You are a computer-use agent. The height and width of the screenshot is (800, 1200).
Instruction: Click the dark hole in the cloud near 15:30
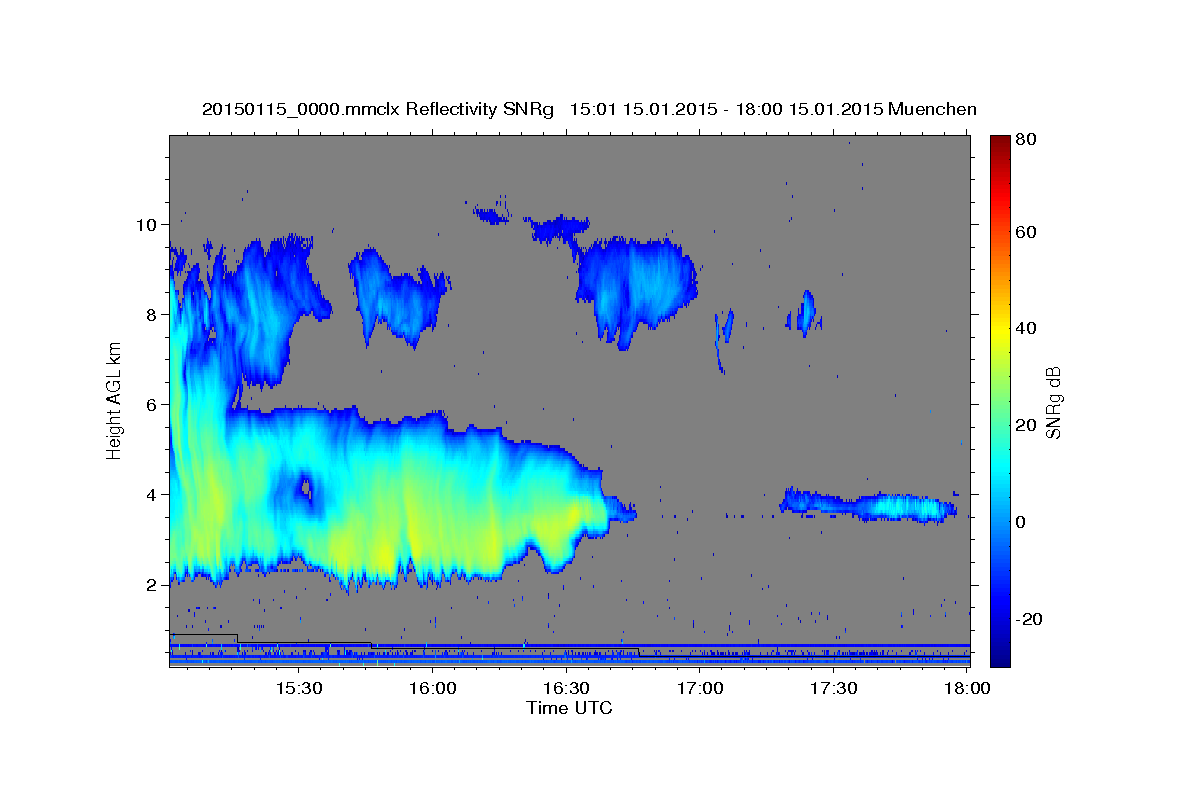point(305,490)
